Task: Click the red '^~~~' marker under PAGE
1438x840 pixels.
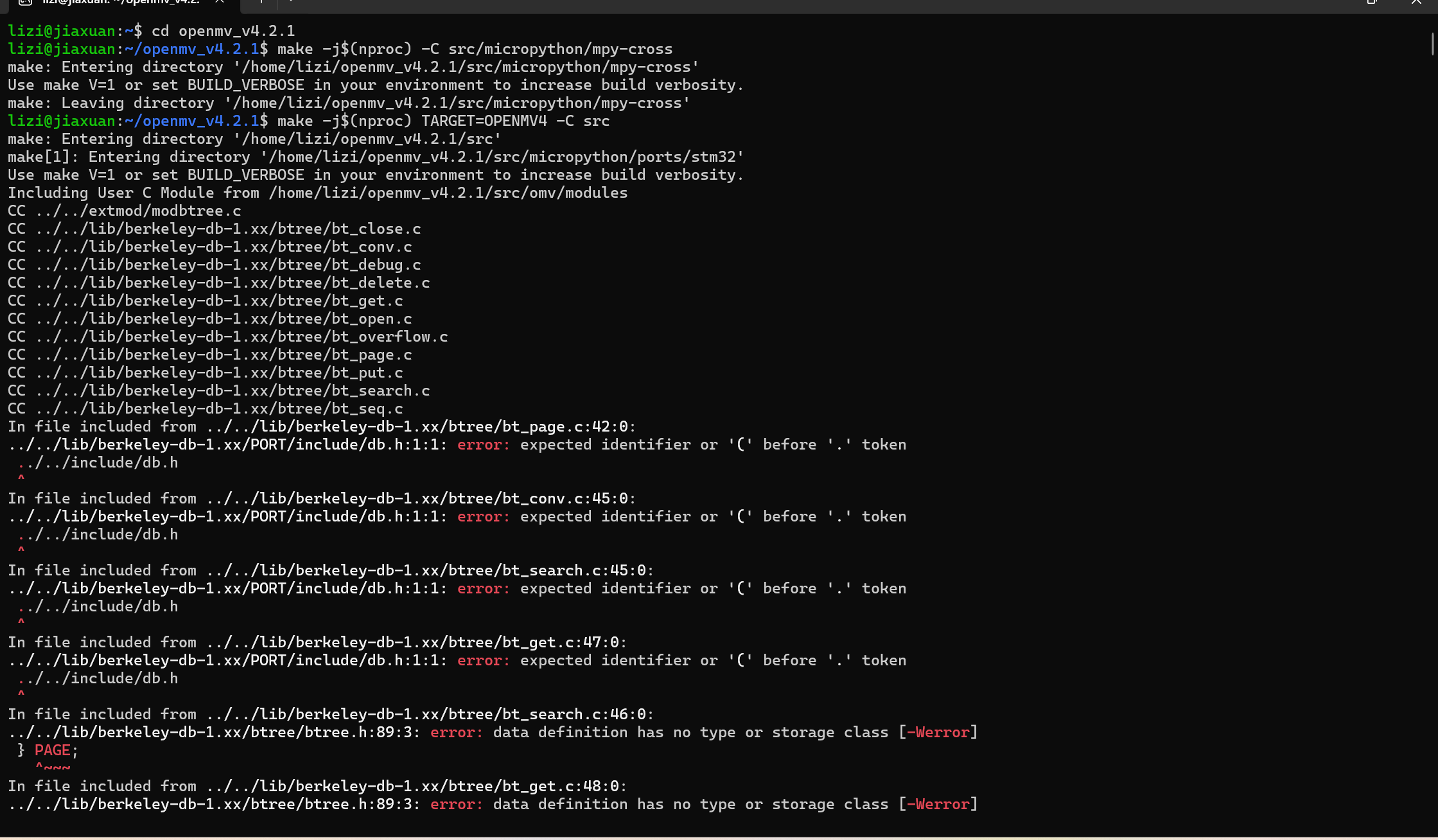Action: pos(53,767)
